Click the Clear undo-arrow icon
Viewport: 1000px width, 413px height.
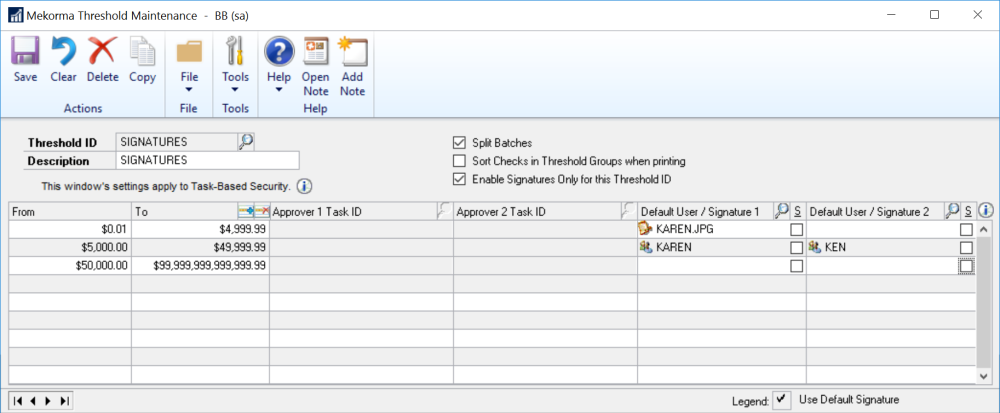pyautogui.click(x=63, y=51)
